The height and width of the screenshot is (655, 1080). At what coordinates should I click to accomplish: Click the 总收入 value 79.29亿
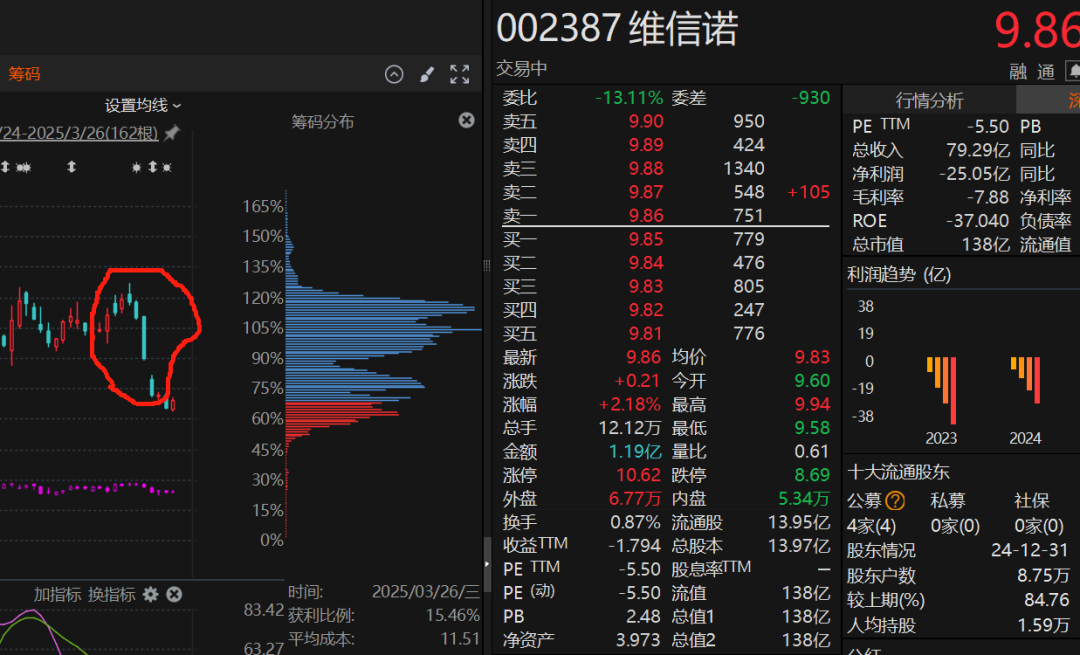[x=978, y=150]
